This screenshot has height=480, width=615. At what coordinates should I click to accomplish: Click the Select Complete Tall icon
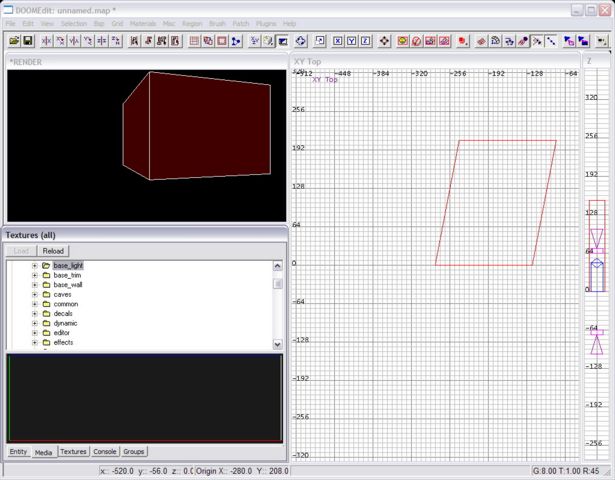pyautogui.click(x=134, y=41)
